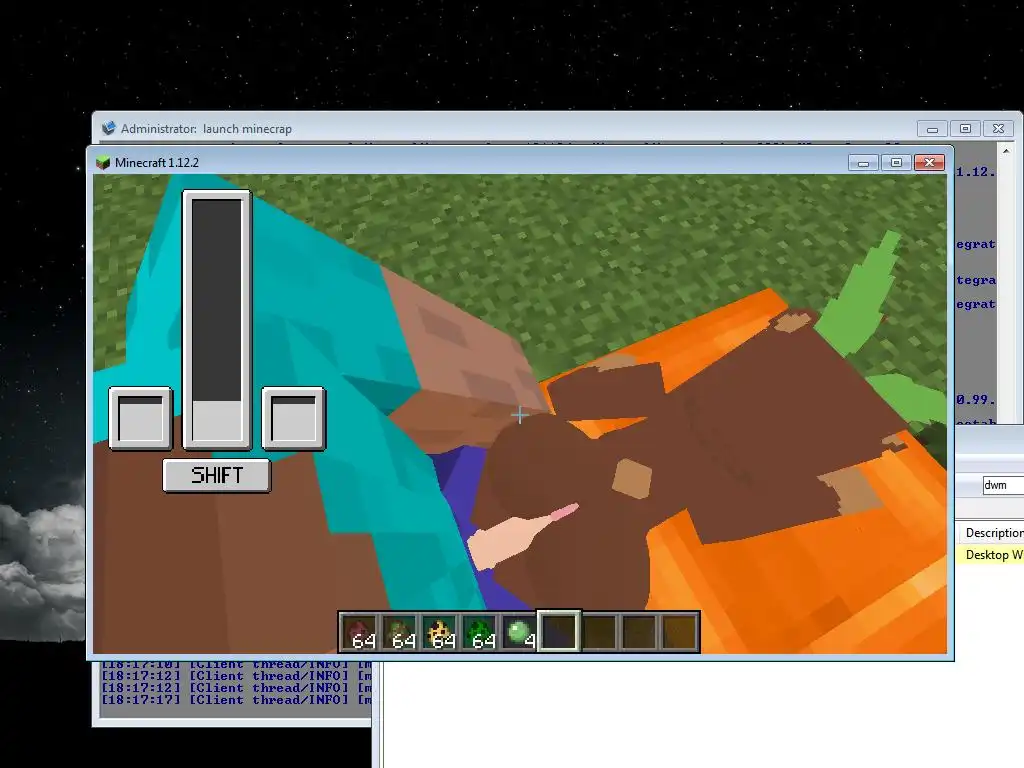Image resolution: width=1024 pixels, height=768 pixels.
Task: Select the second hotbar slot spawn egg
Action: pos(400,632)
